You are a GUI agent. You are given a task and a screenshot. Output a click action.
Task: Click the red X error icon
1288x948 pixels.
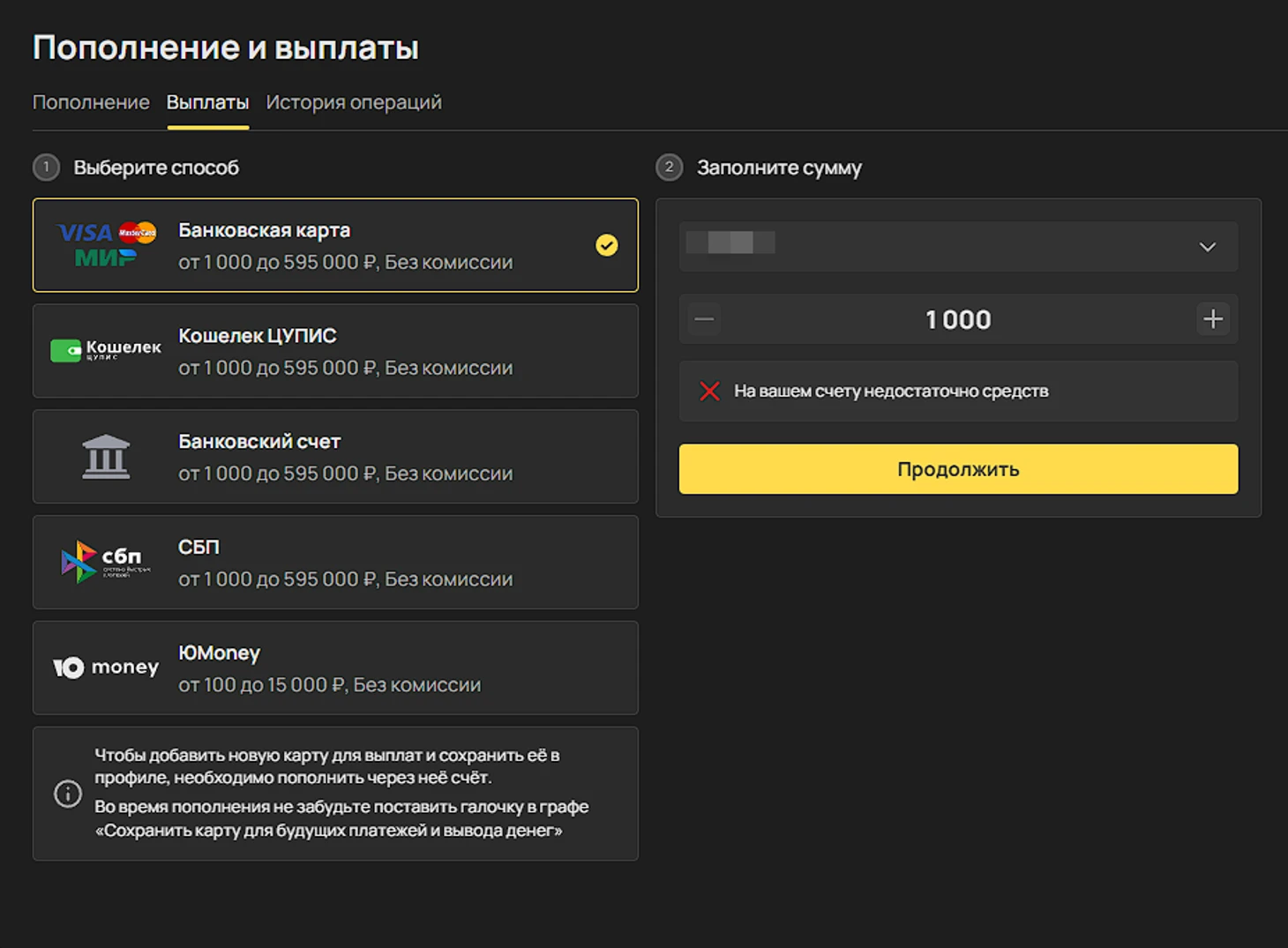coord(709,391)
